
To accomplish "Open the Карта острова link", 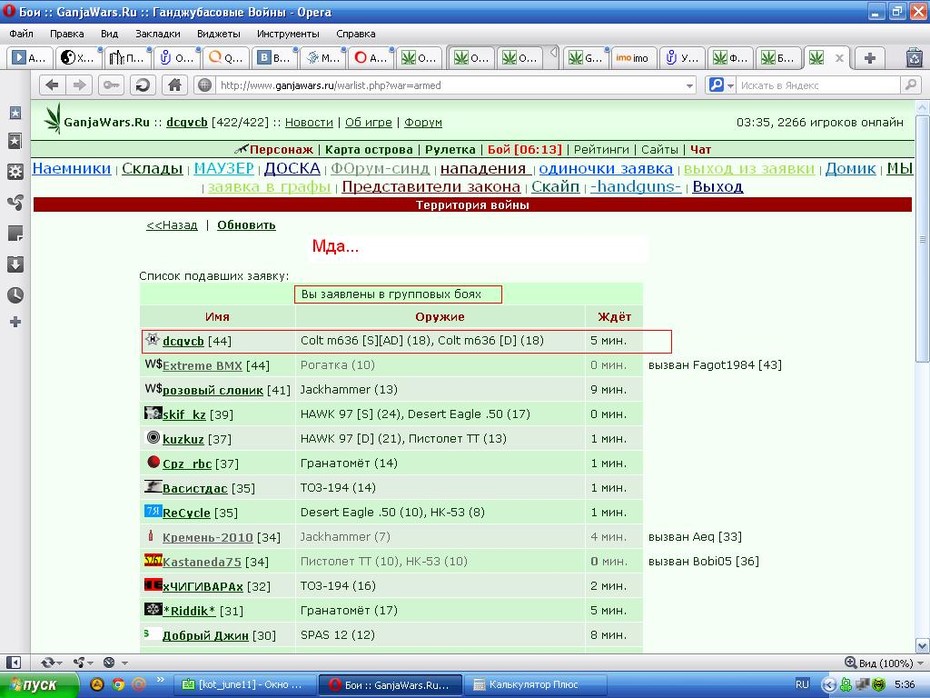I will 369,149.
